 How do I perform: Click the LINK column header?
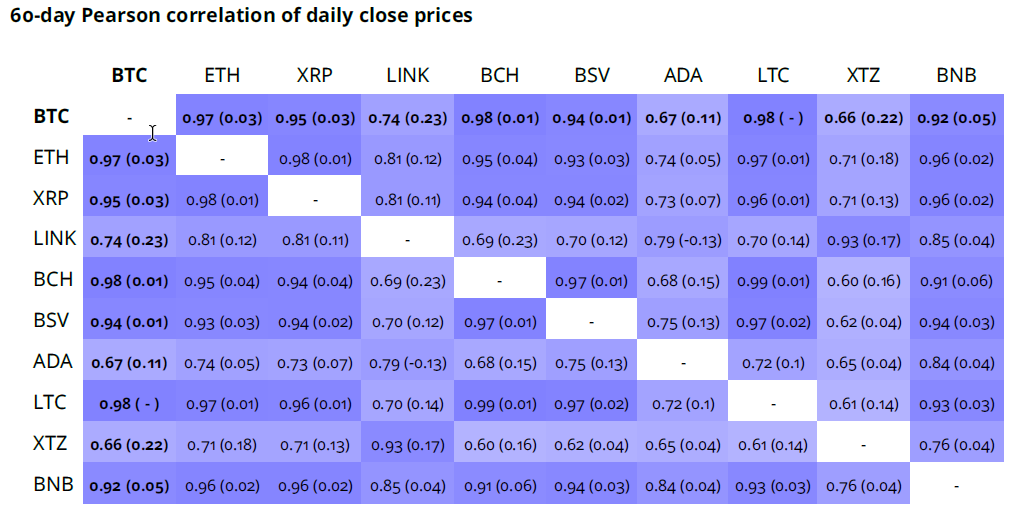click(407, 75)
